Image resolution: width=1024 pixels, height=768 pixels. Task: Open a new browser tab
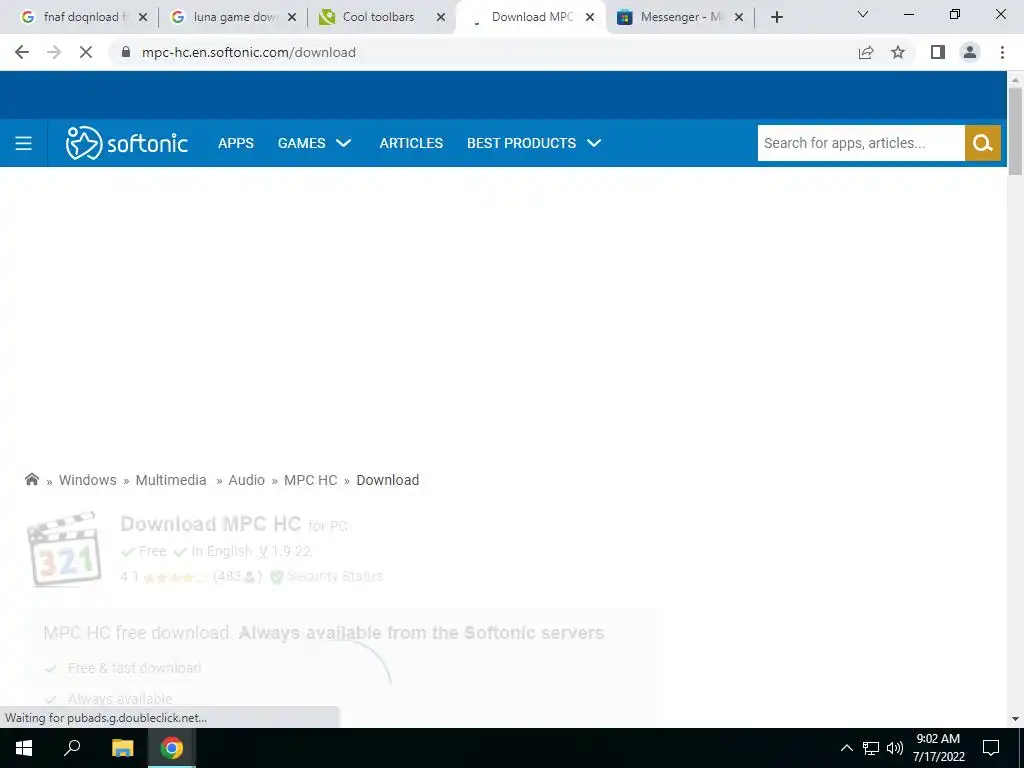[776, 17]
